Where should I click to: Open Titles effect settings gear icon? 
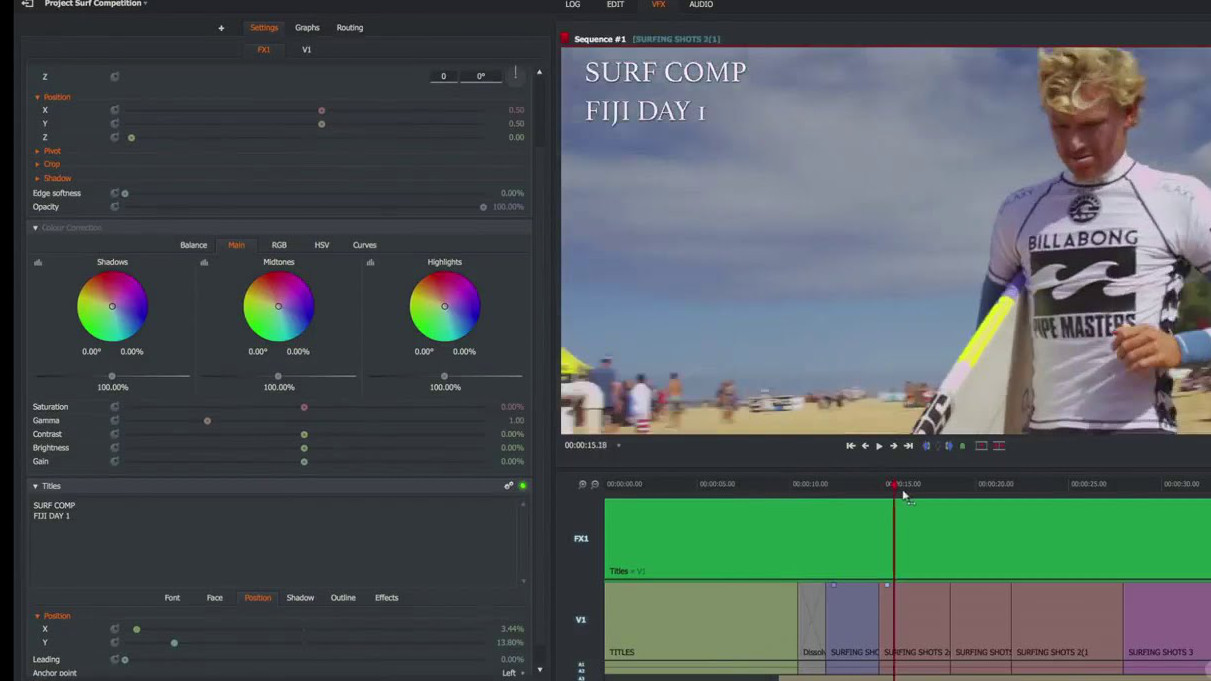click(508, 486)
